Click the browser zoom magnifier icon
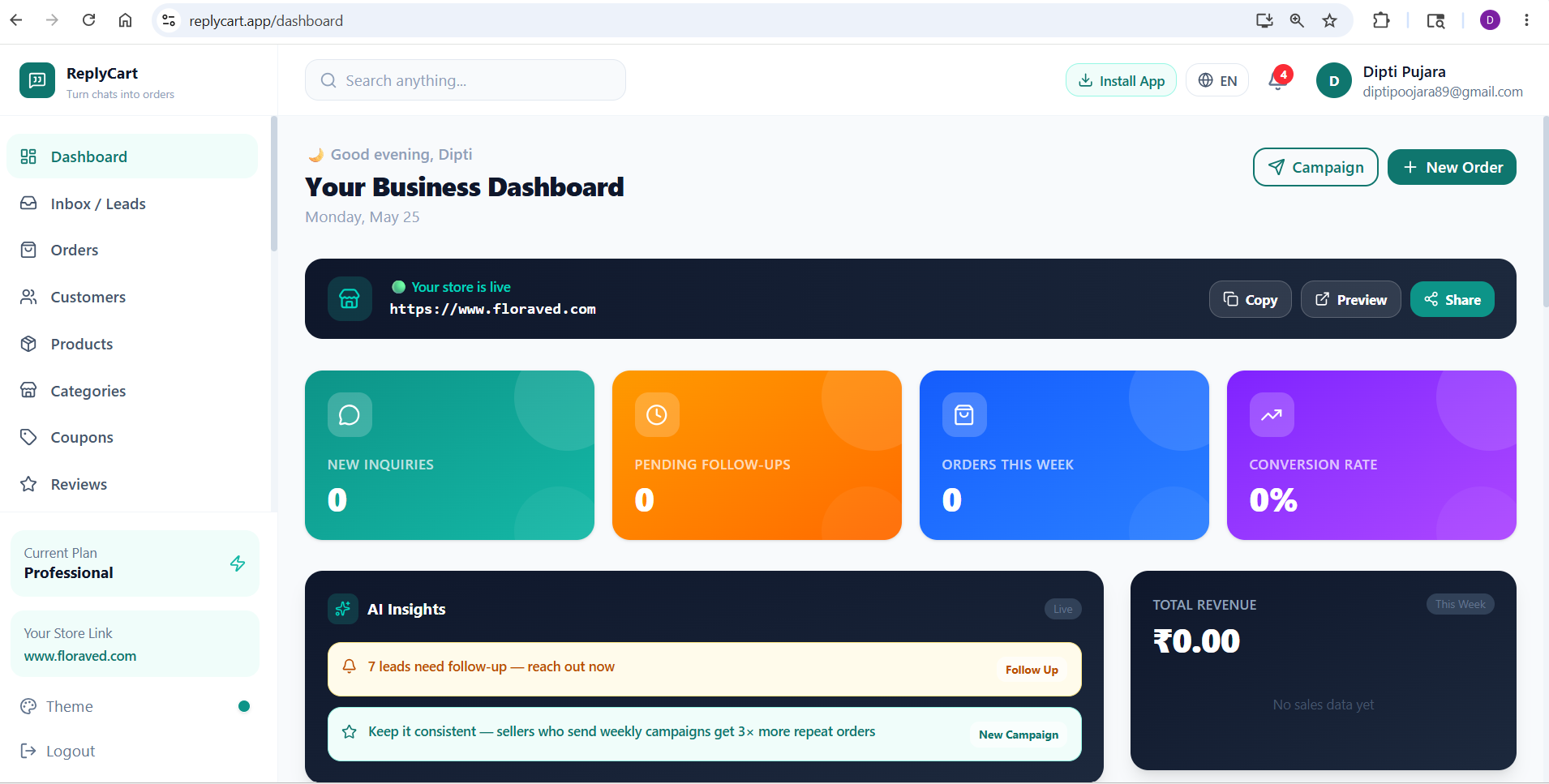Screen dimensions: 1549x784 coord(1297,20)
